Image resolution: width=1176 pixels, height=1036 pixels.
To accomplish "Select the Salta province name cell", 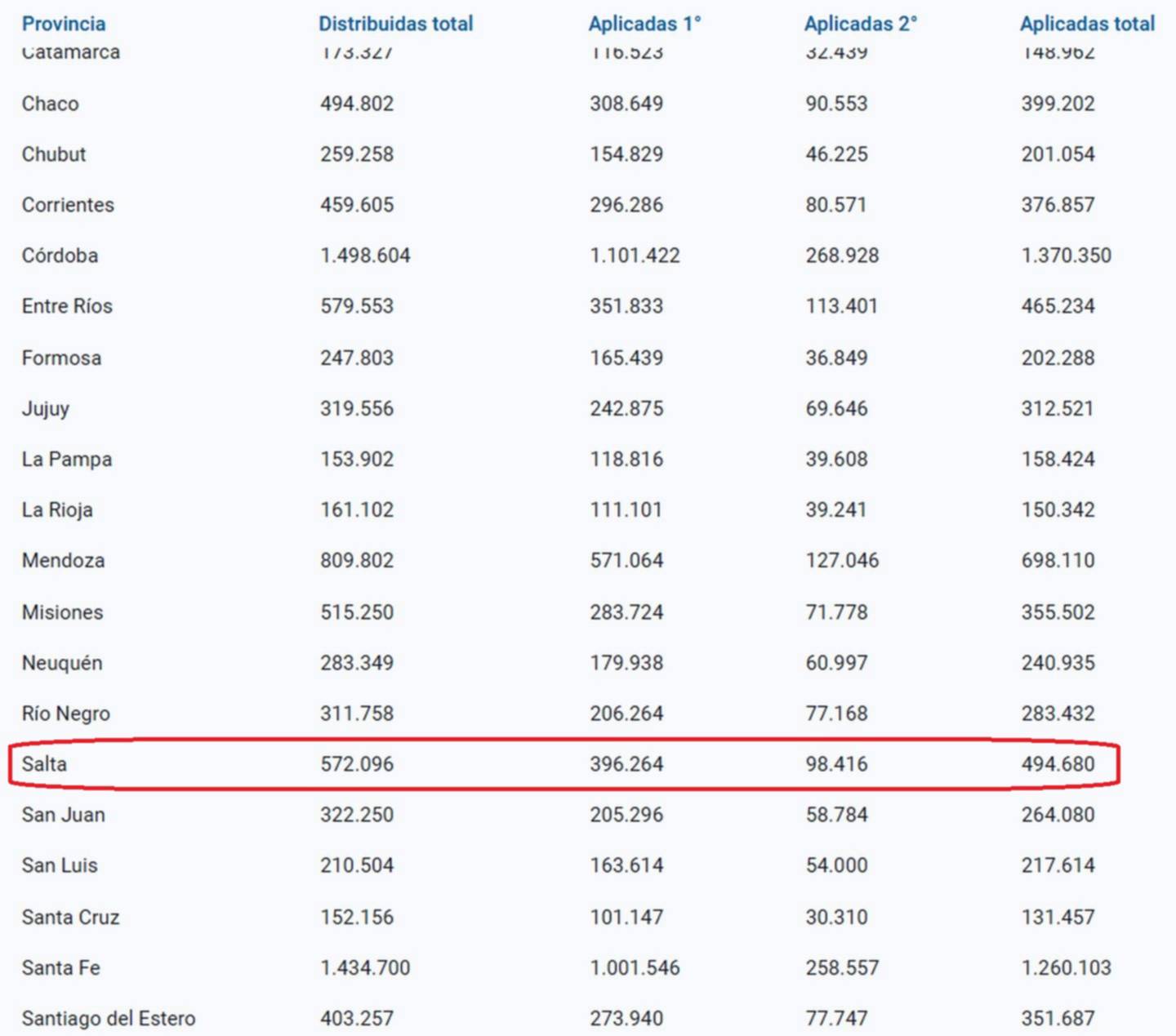I will [45, 764].
